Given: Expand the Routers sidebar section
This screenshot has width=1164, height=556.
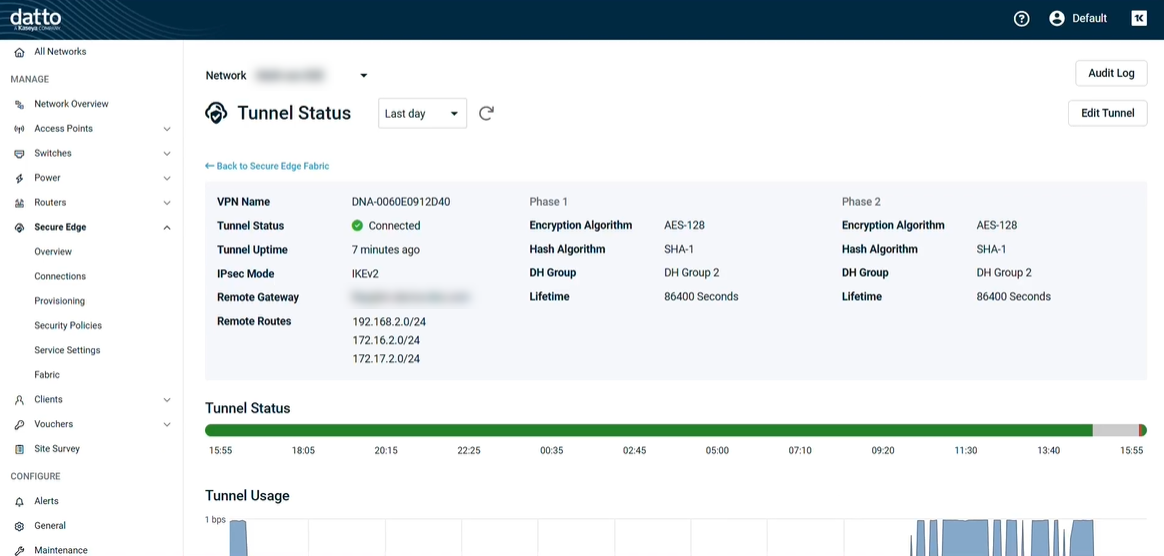Looking at the screenshot, I should (x=166, y=203).
